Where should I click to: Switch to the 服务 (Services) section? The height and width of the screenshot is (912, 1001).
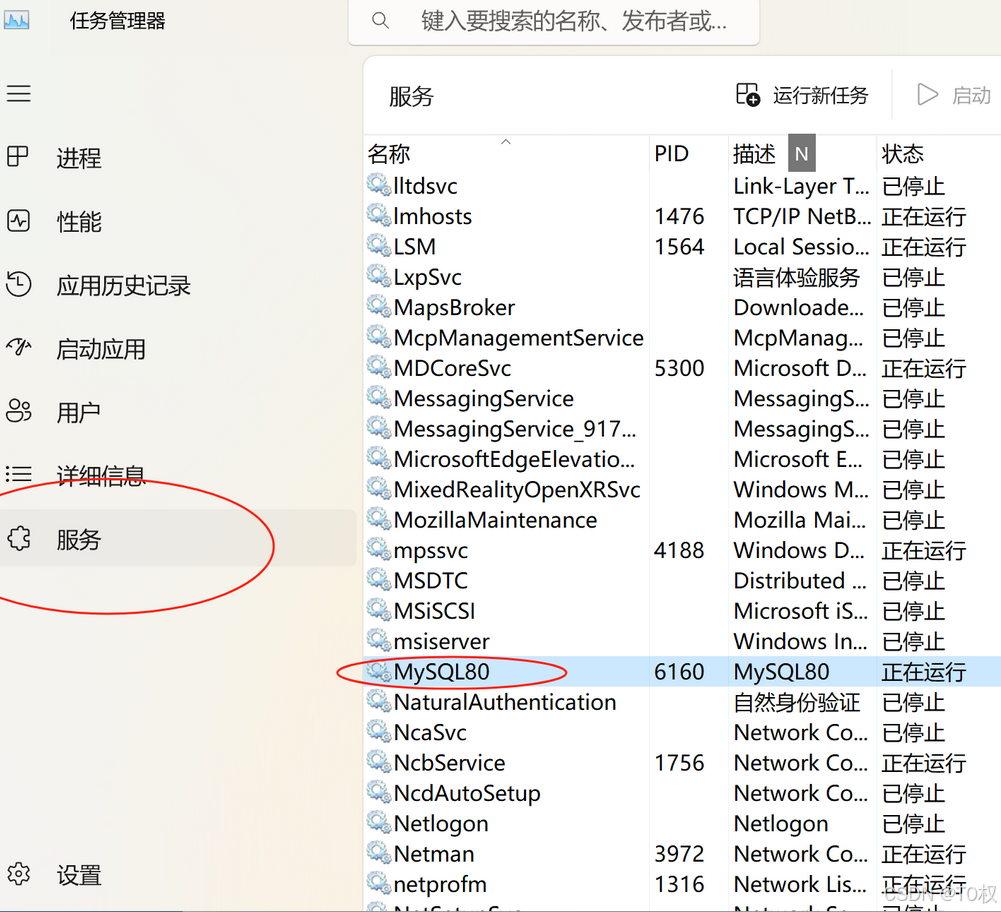pos(80,540)
